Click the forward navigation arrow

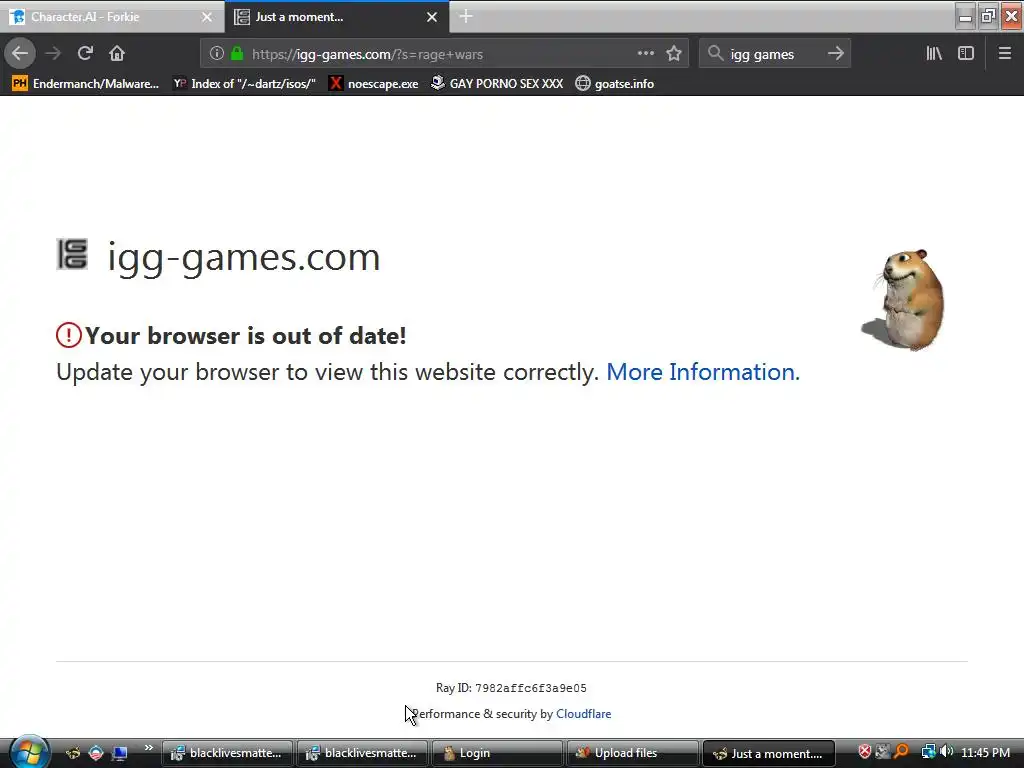(x=53, y=54)
